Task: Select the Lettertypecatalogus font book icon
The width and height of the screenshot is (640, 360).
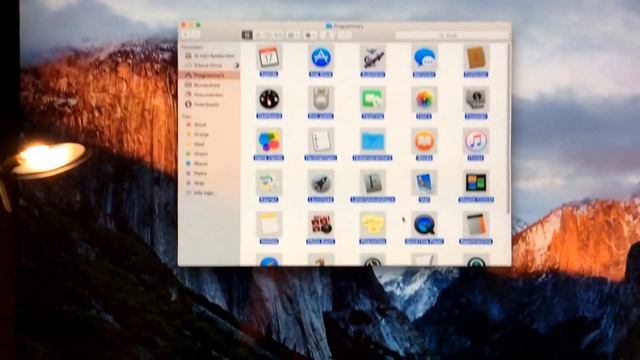Action: coord(373,183)
